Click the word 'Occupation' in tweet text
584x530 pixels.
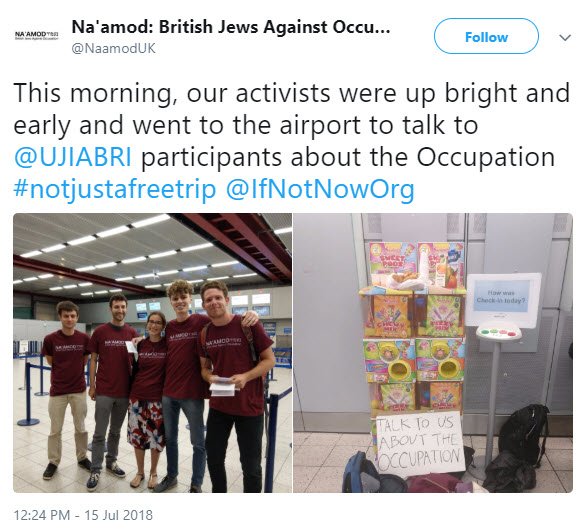[x=485, y=157]
